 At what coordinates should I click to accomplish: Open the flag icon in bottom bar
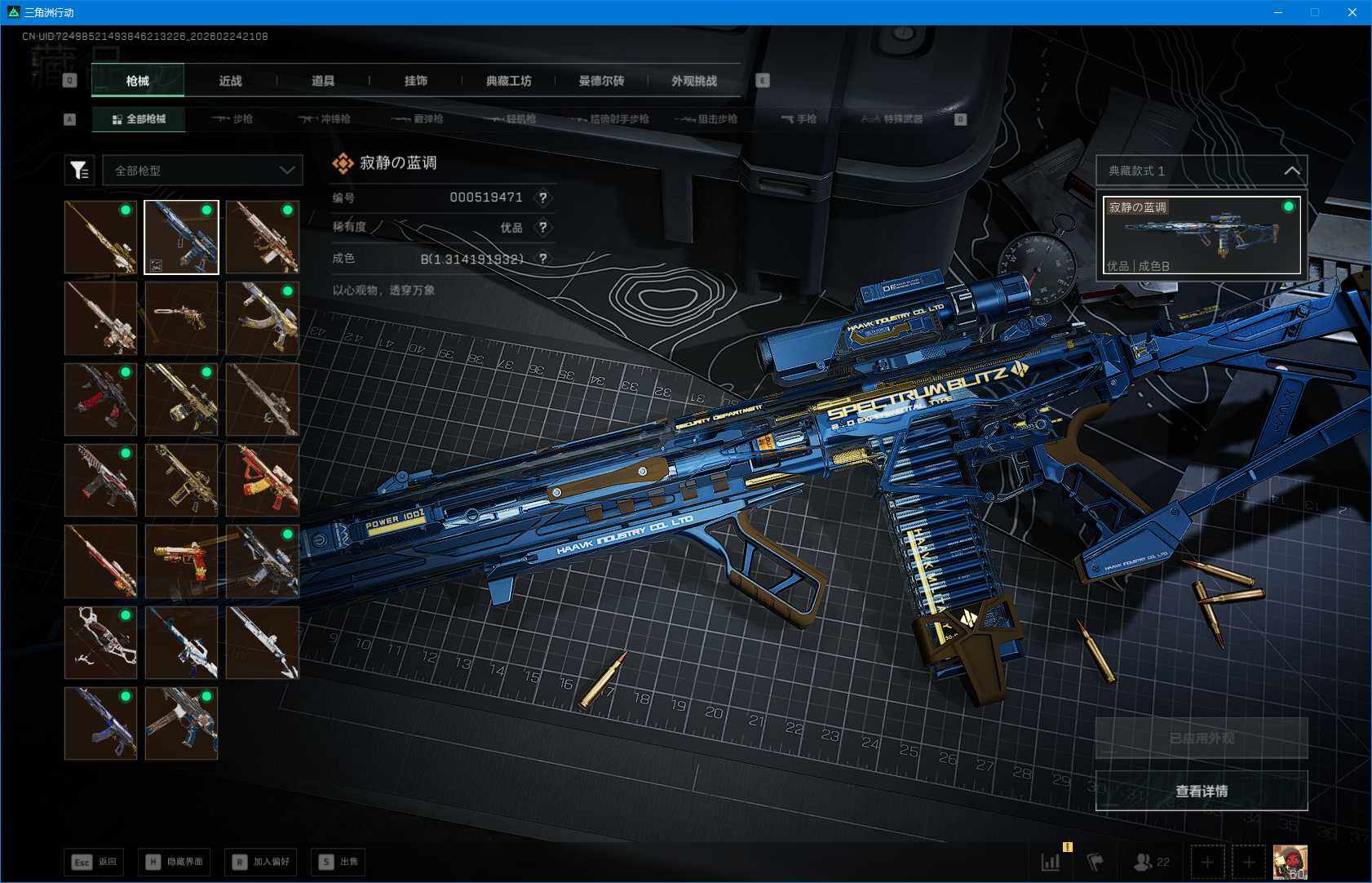(1095, 861)
